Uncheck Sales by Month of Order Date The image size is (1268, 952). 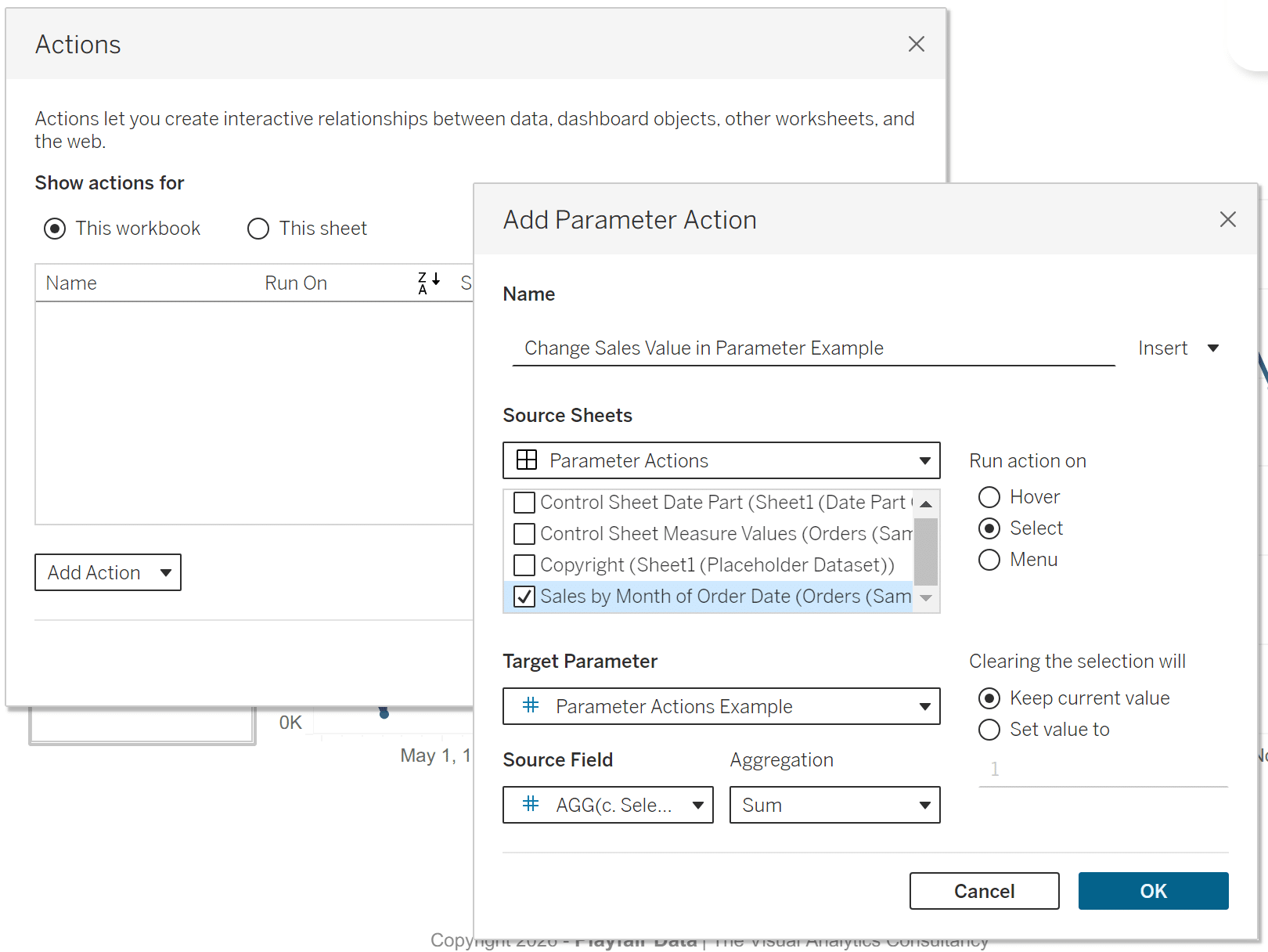[x=524, y=597]
